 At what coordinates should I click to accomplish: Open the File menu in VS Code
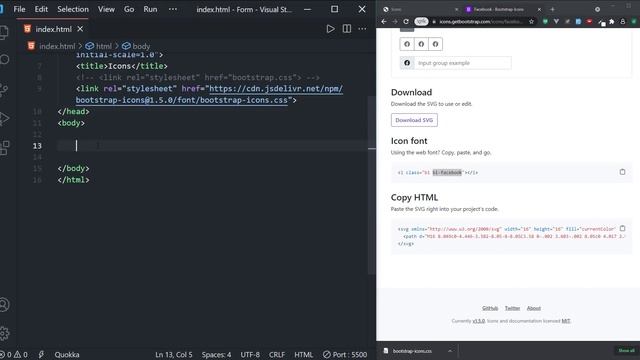(x=19, y=9)
